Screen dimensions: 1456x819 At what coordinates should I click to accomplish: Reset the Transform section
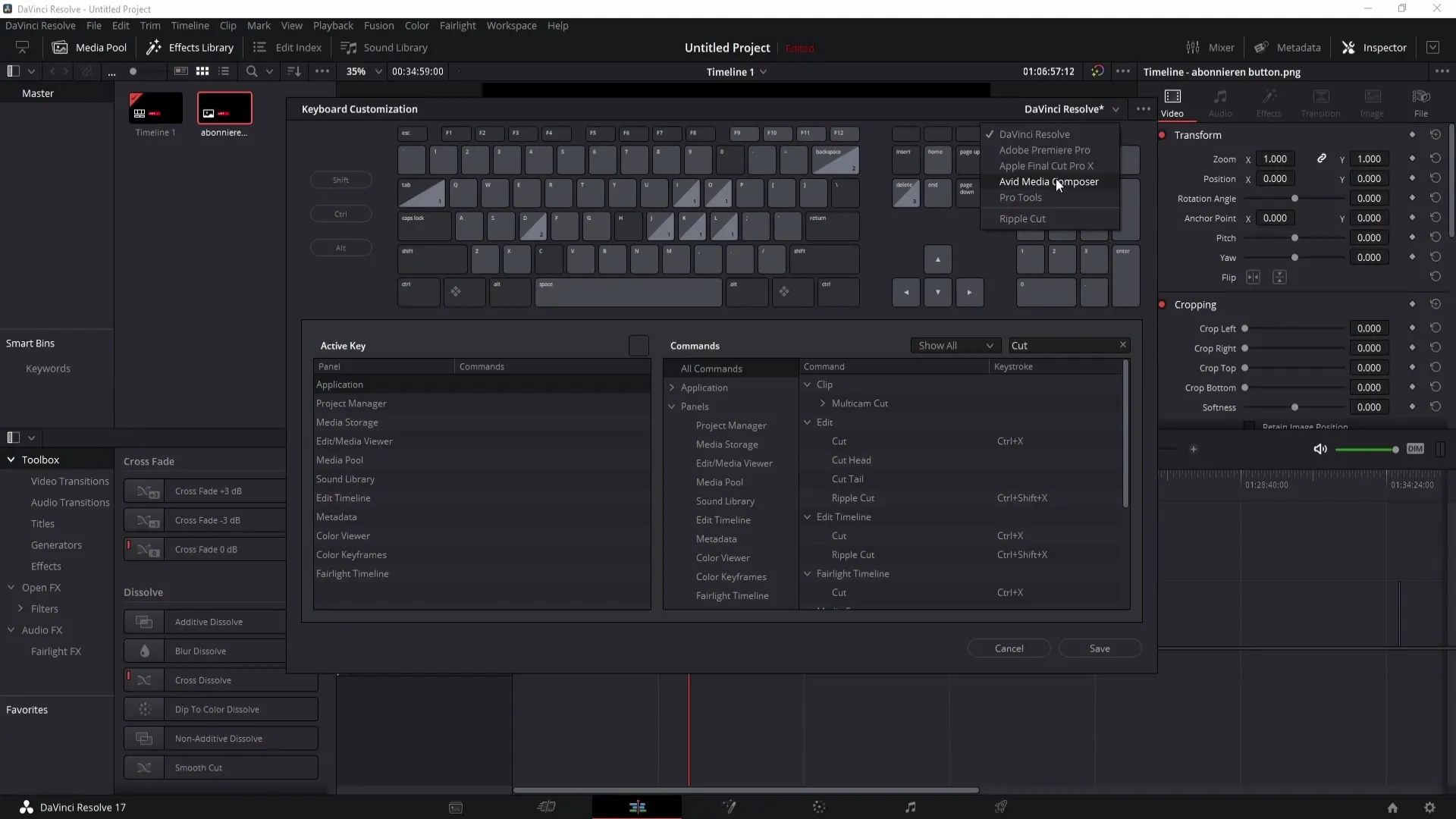(1436, 134)
